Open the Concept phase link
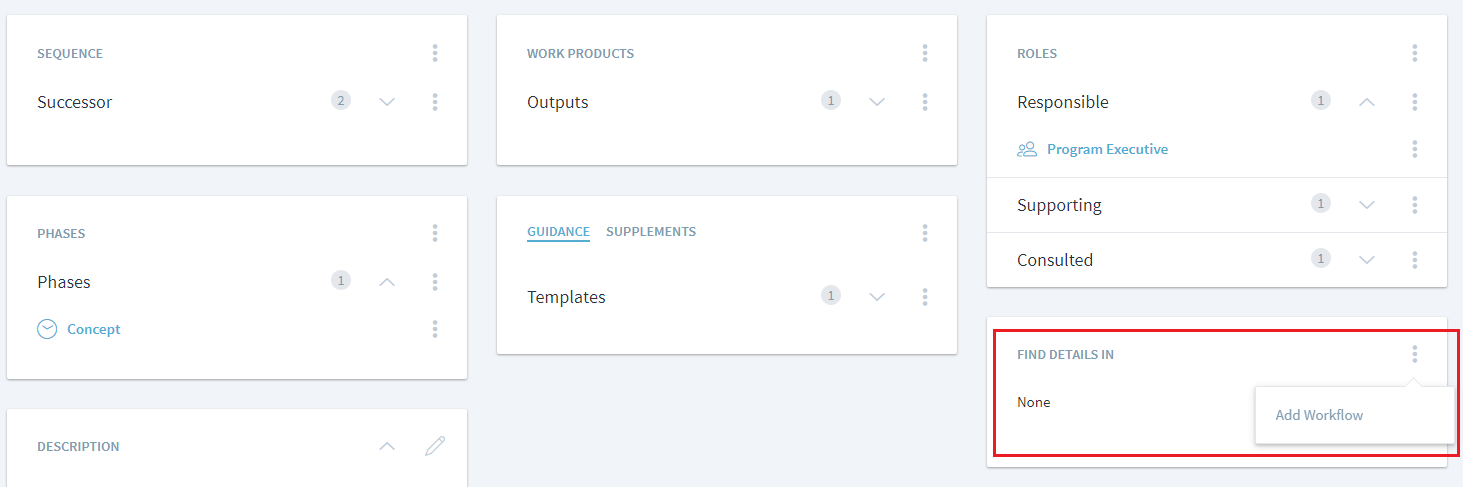Viewport: 1463px width, 487px height. (94, 329)
